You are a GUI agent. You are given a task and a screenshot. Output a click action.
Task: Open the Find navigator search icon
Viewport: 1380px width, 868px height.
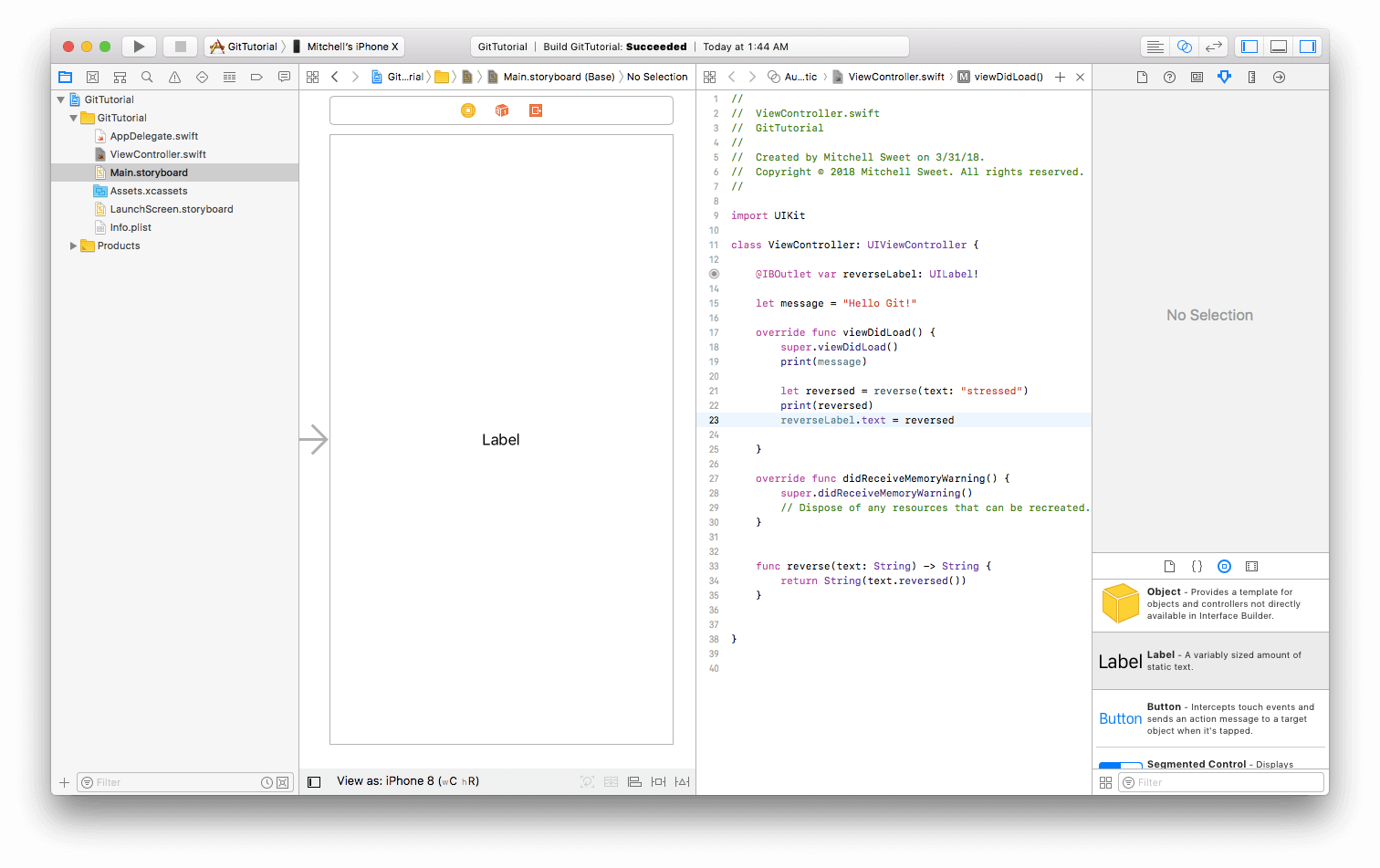[147, 78]
